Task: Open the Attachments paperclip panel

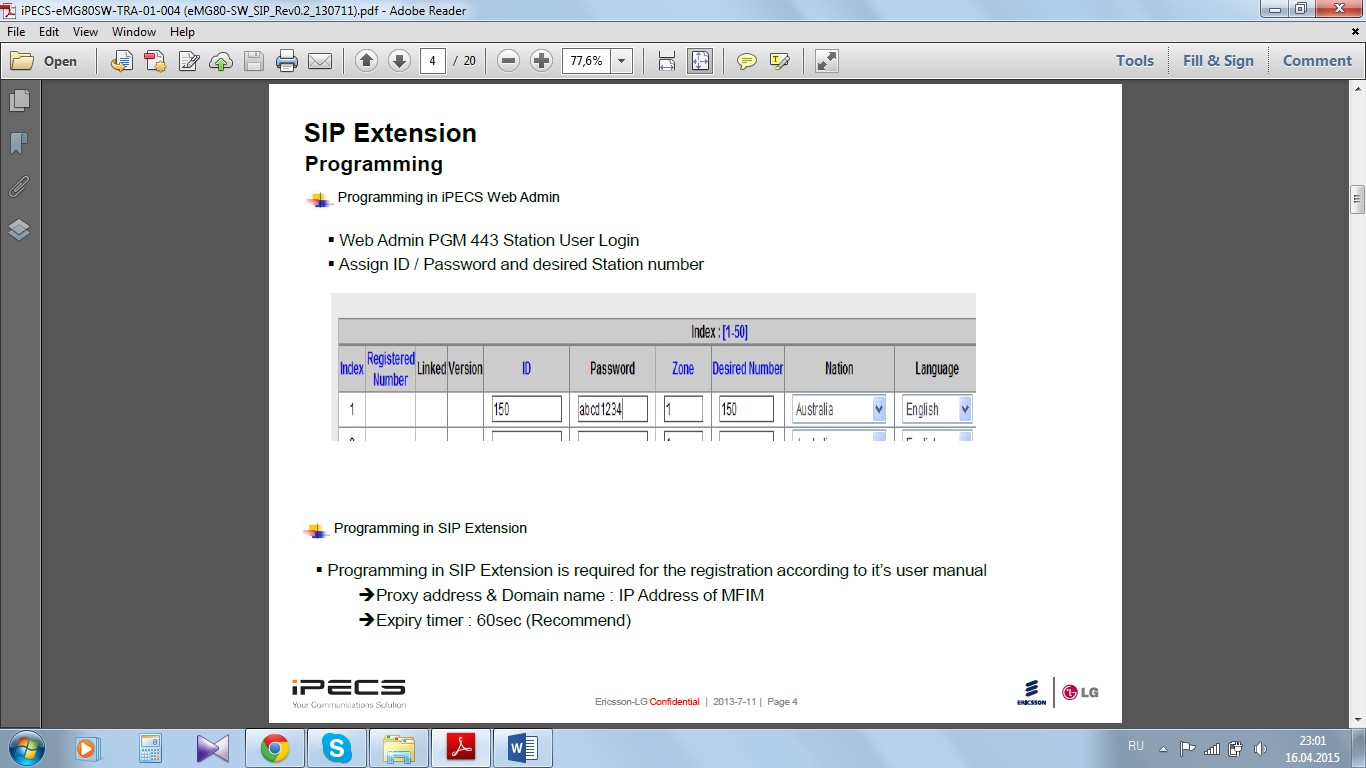Action: tap(19, 187)
